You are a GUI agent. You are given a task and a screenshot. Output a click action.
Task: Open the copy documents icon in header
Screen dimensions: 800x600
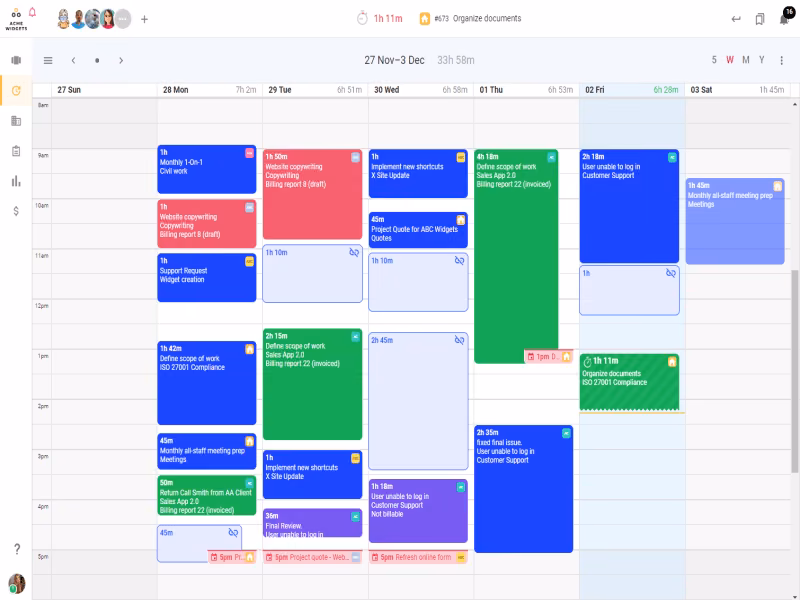760,19
